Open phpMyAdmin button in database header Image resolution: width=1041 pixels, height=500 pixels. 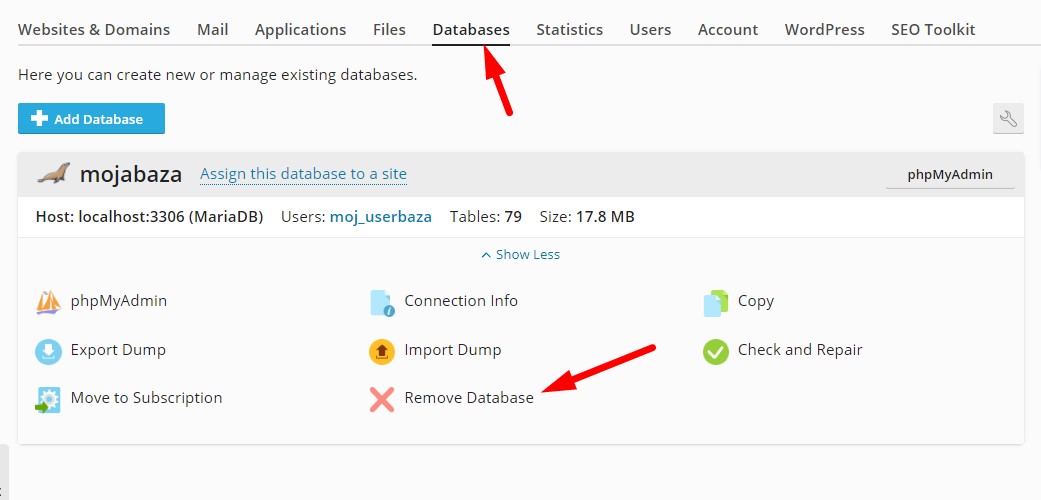point(950,175)
